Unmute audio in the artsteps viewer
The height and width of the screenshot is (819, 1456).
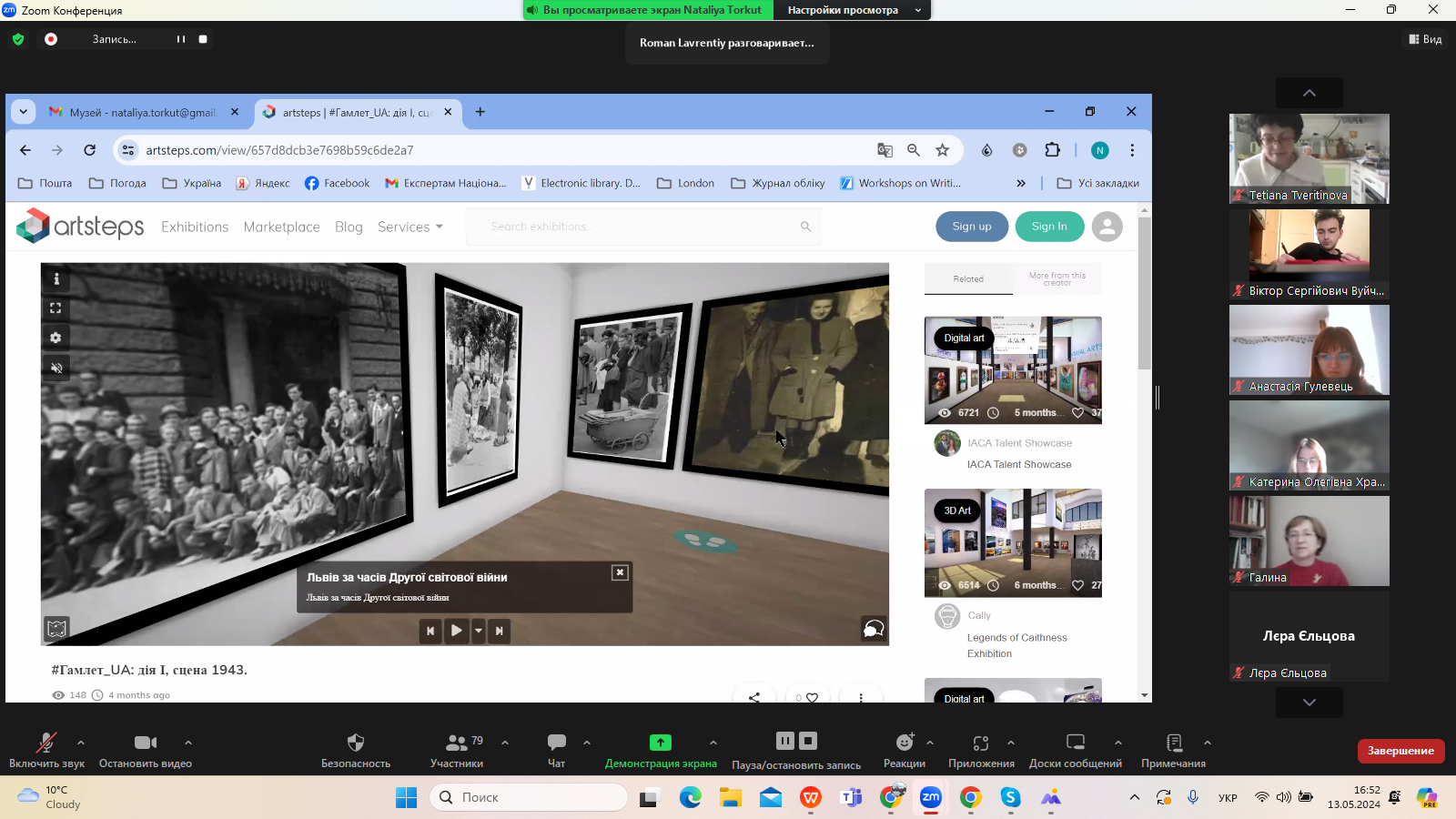click(x=56, y=368)
